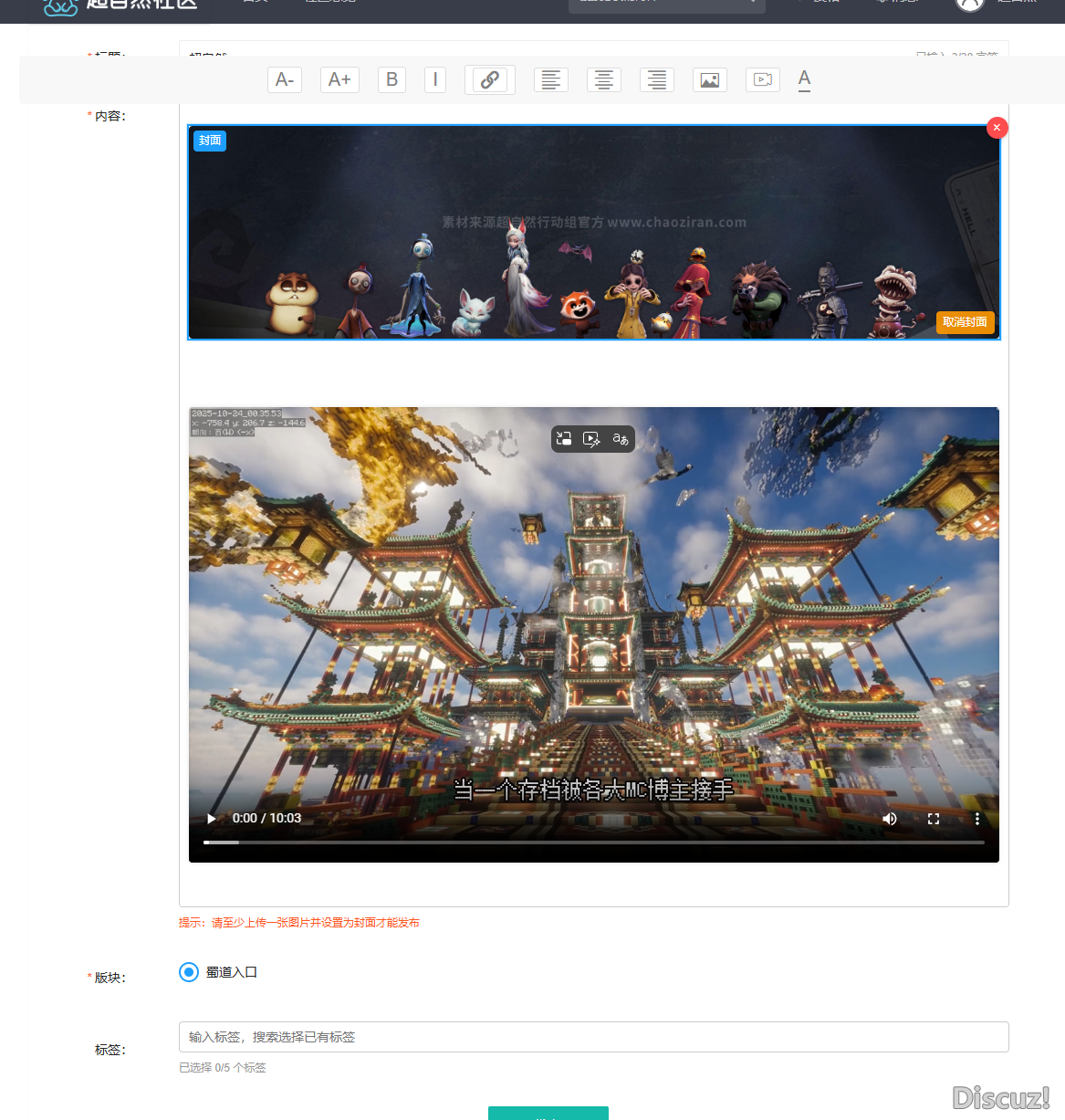Image resolution: width=1065 pixels, height=1120 pixels.
Task: Decrease font size with A- button
Action: point(285,80)
